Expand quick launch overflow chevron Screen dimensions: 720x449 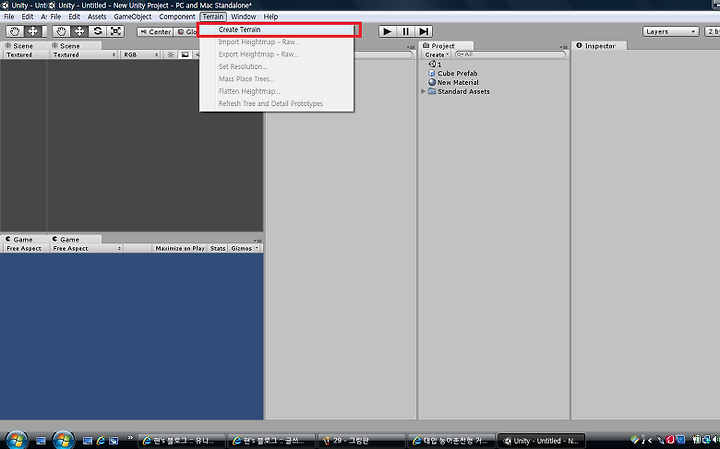click(x=130, y=438)
